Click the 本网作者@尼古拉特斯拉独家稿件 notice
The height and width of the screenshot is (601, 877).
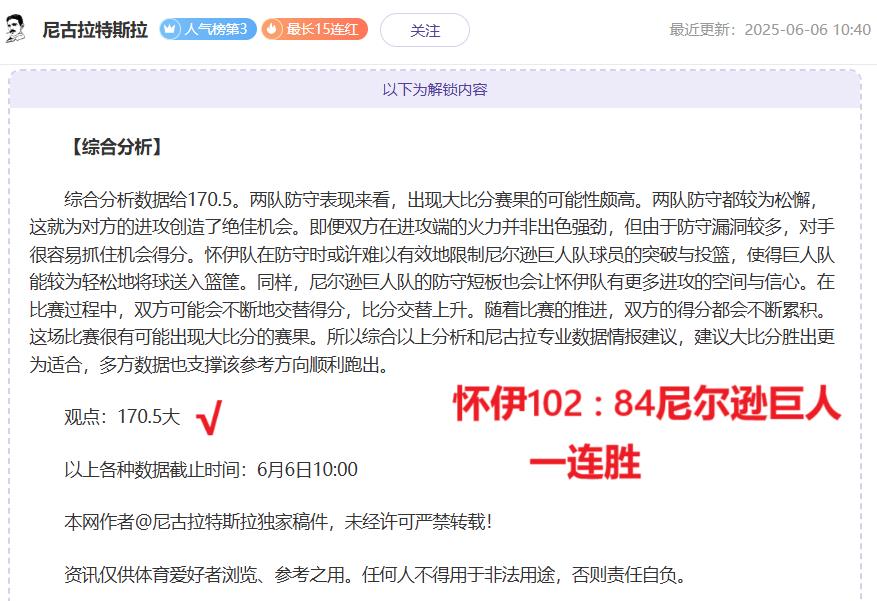pyautogui.click(x=278, y=522)
